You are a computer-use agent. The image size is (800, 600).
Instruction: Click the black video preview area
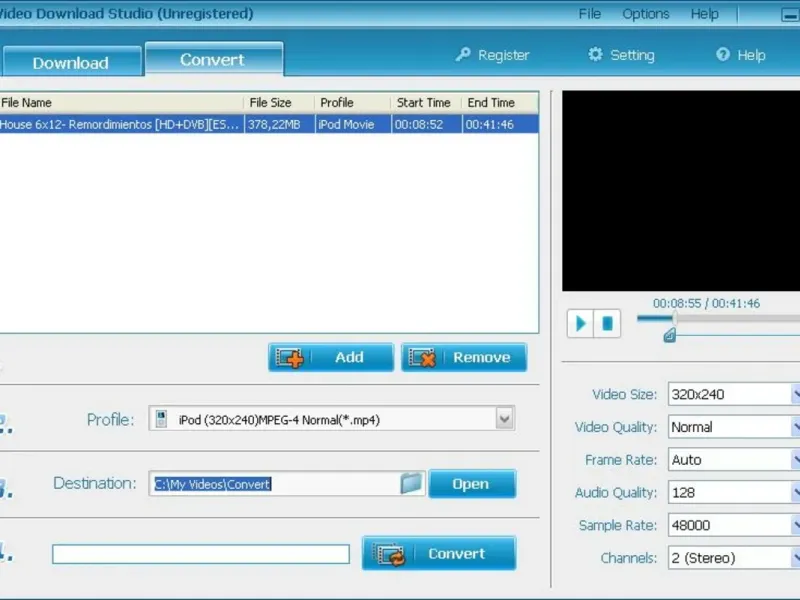pos(681,191)
